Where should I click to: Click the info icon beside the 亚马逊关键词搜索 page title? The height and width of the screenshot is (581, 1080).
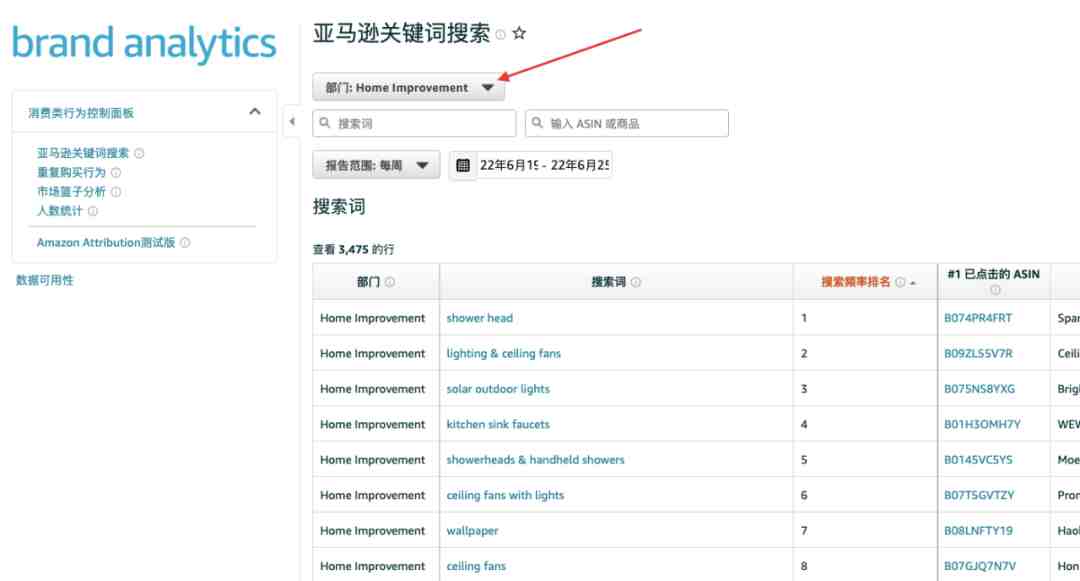tap(501, 34)
